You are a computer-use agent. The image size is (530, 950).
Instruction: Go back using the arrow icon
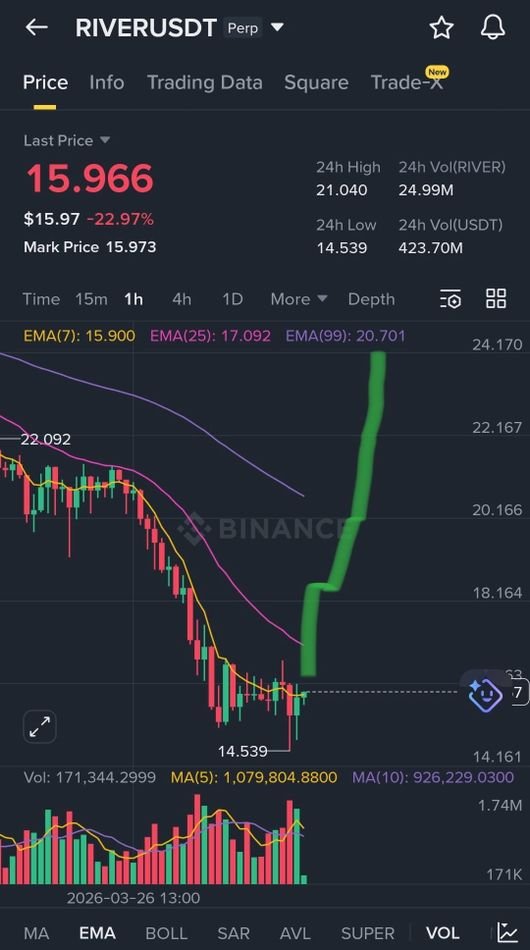tap(36, 27)
